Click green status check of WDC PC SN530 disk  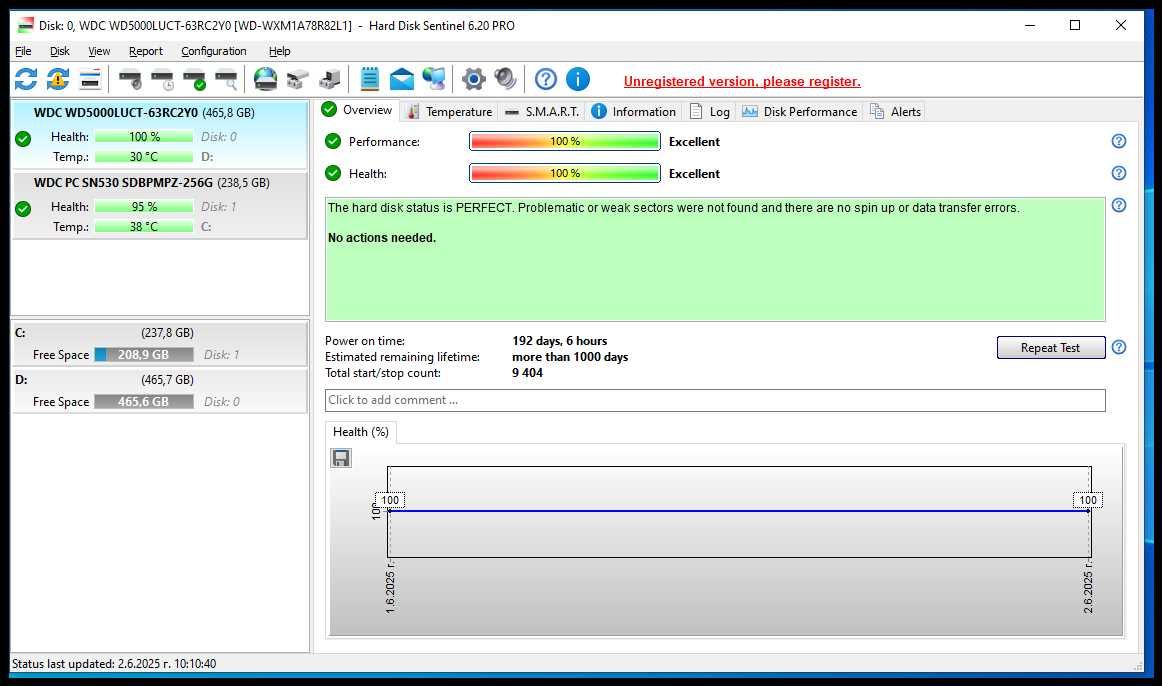[x=23, y=208]
